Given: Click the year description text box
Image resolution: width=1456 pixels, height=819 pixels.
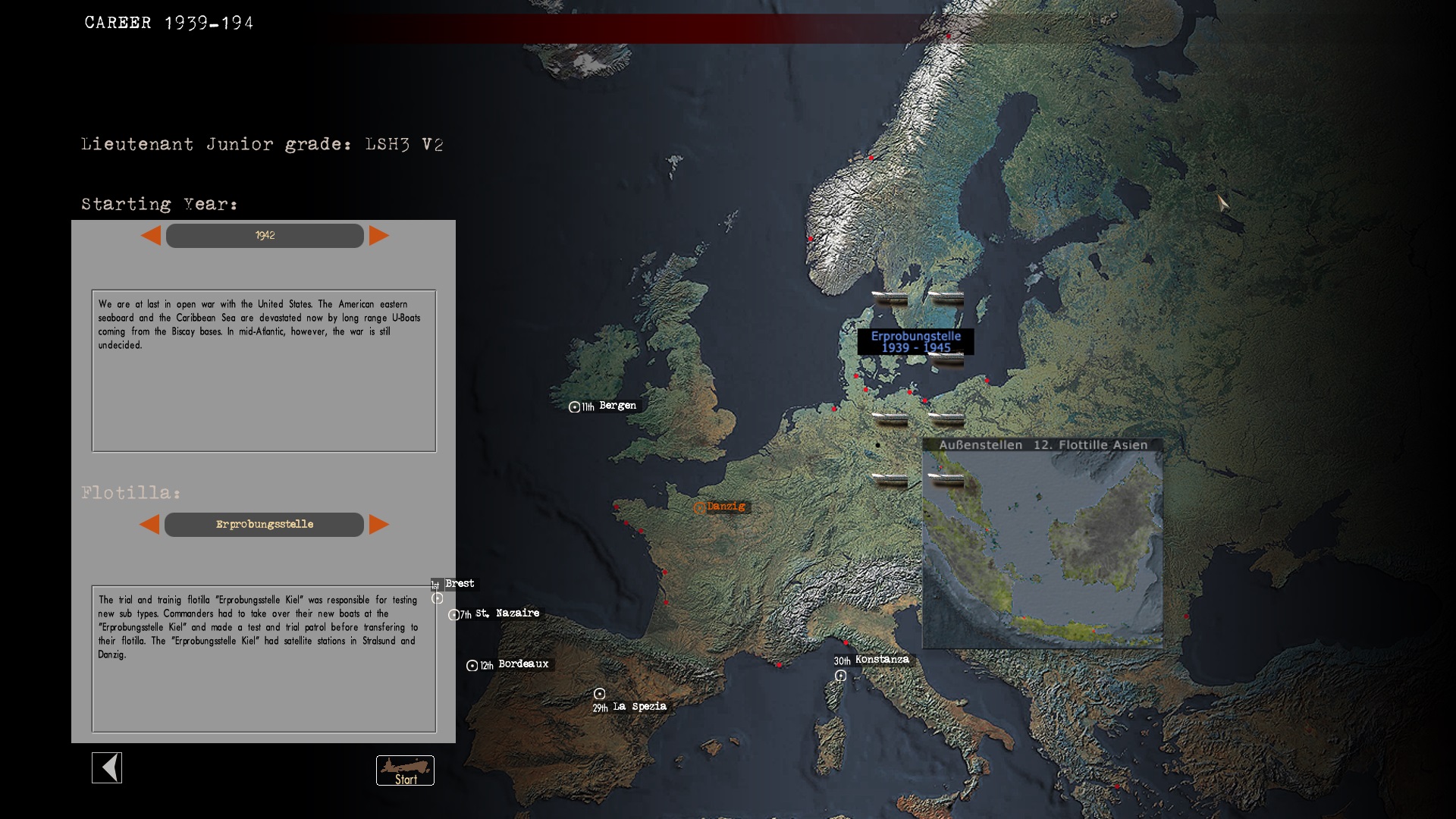Looking at the screenshot, I should click(x=264, y=371).
